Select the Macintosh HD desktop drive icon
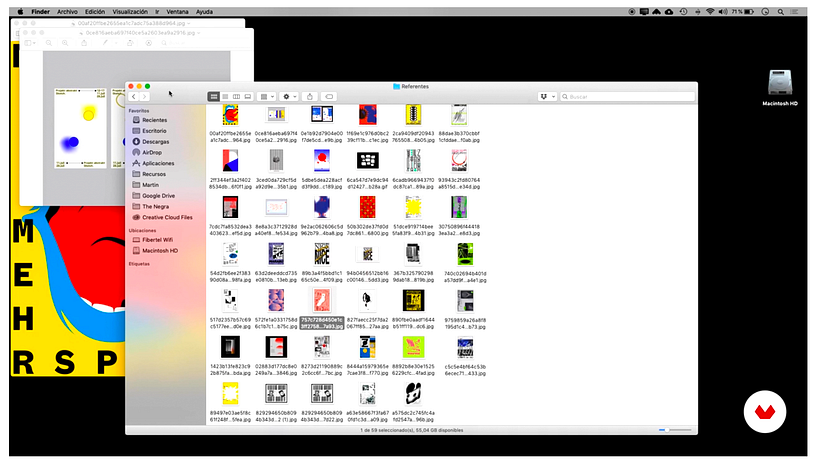Screen dimensions: 820x463 point(780,83)
